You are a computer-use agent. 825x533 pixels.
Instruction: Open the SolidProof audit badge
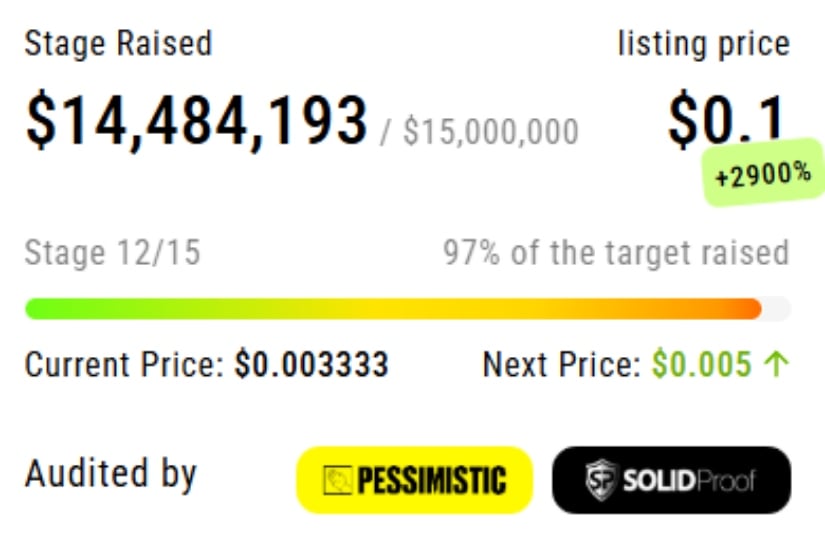click(671, 480)
